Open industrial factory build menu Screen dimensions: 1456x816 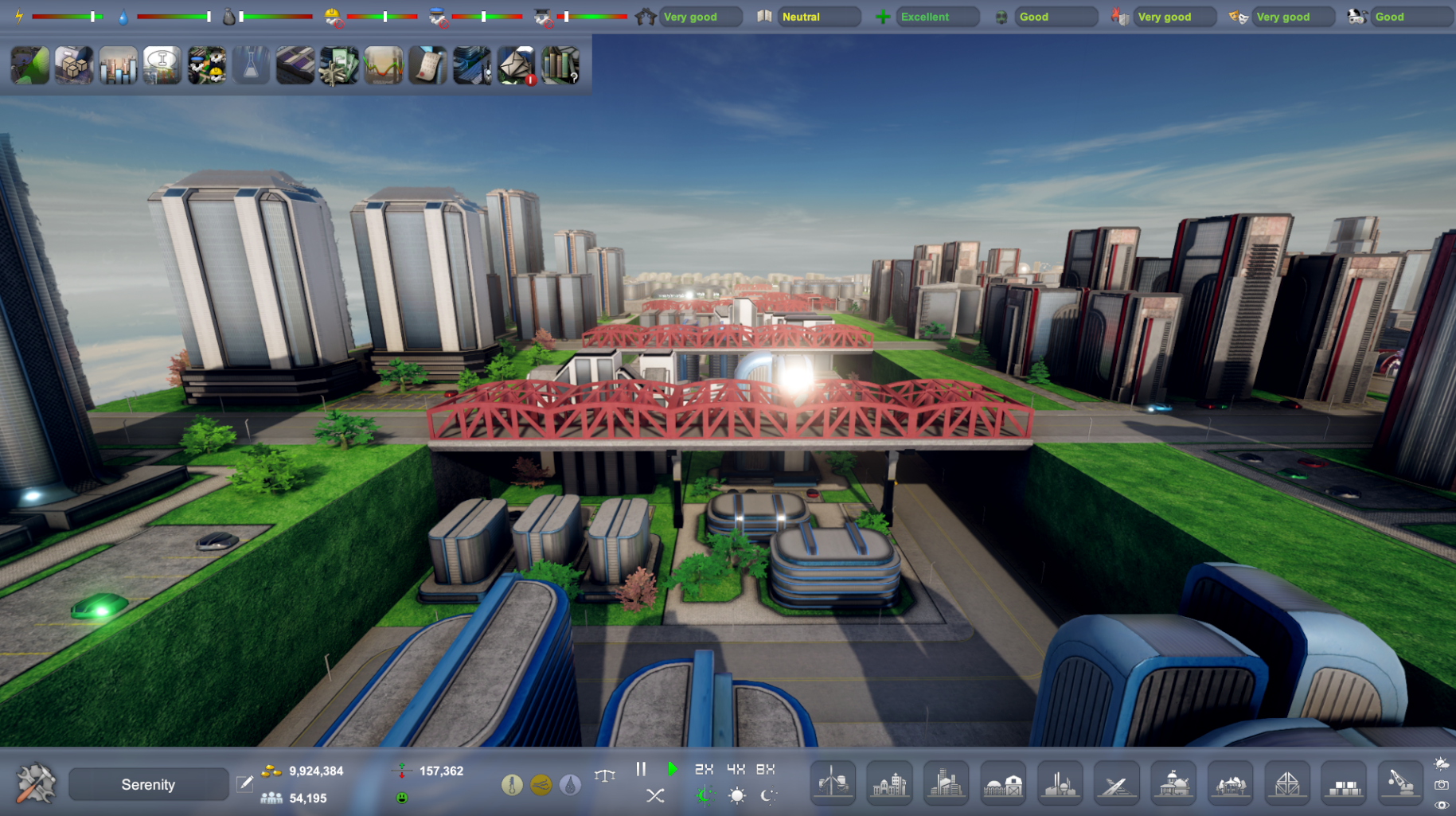pos(1060,783)
